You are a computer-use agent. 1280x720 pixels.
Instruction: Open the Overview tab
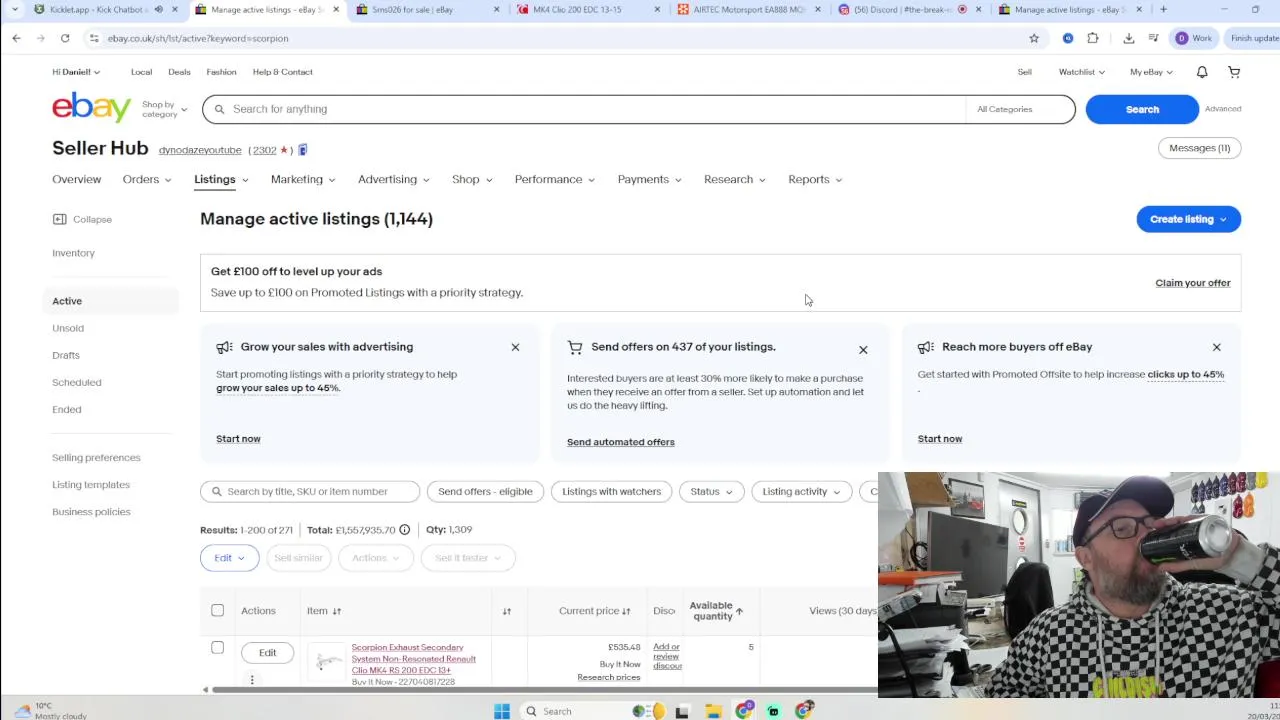77,179
